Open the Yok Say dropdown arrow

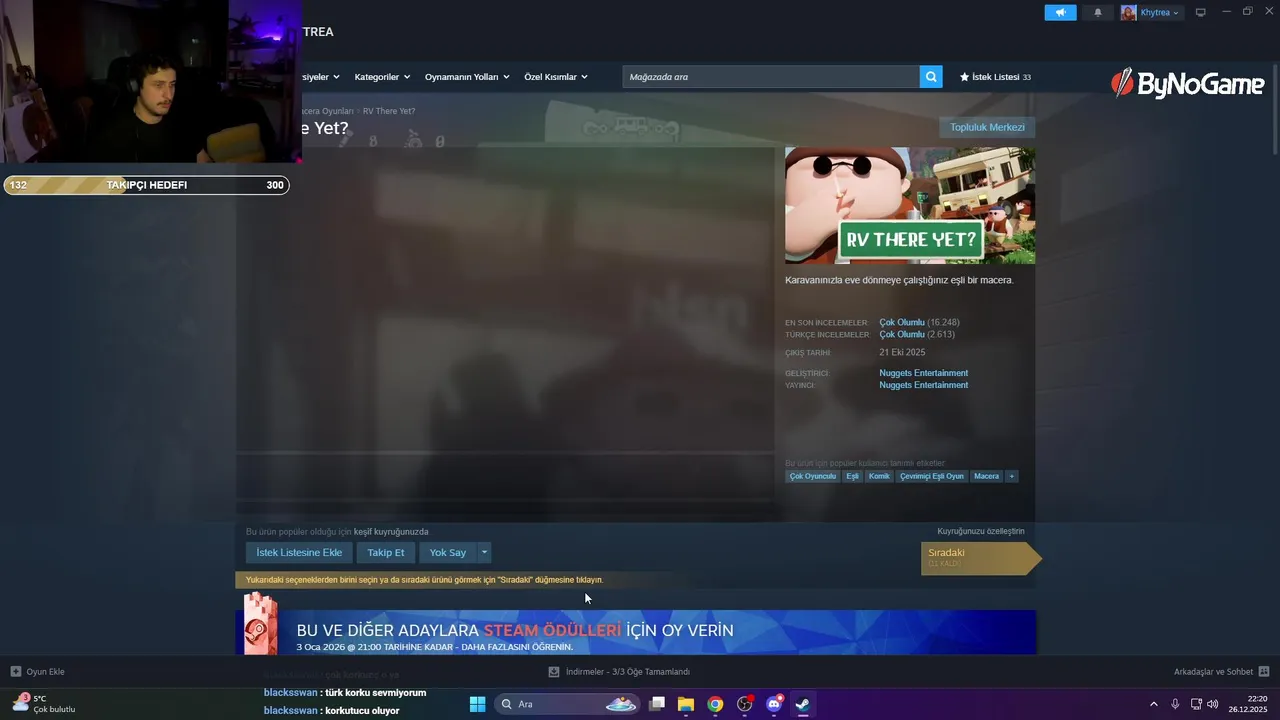[485, 552]
